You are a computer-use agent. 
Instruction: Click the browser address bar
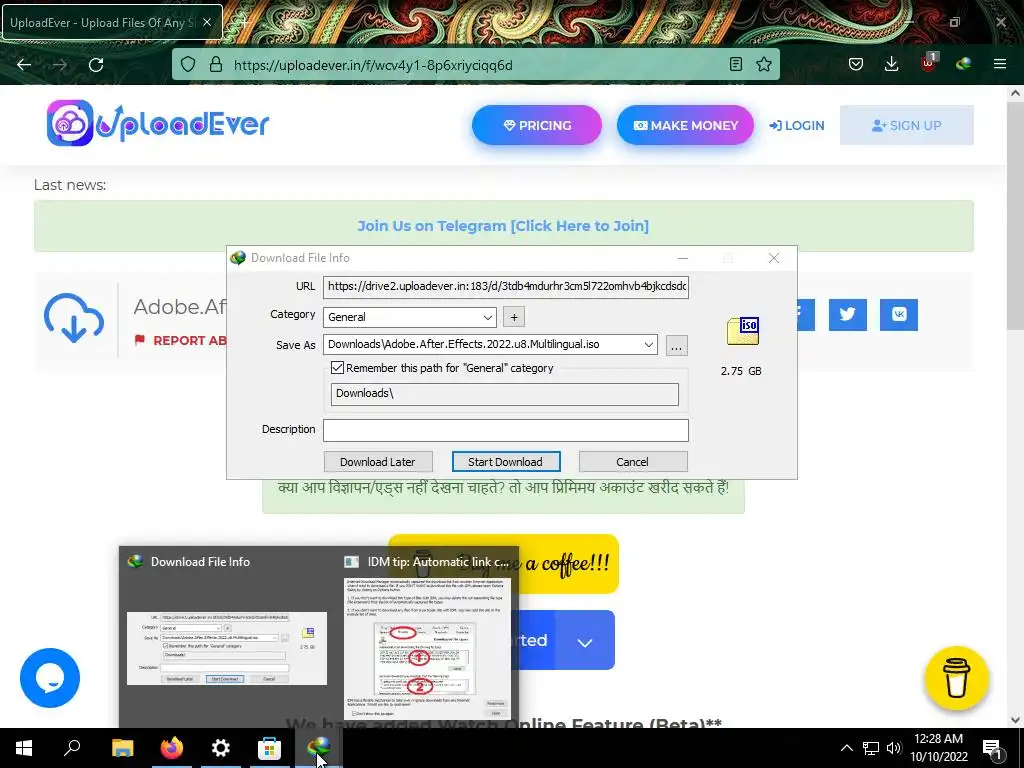click(x=475, y=65)
